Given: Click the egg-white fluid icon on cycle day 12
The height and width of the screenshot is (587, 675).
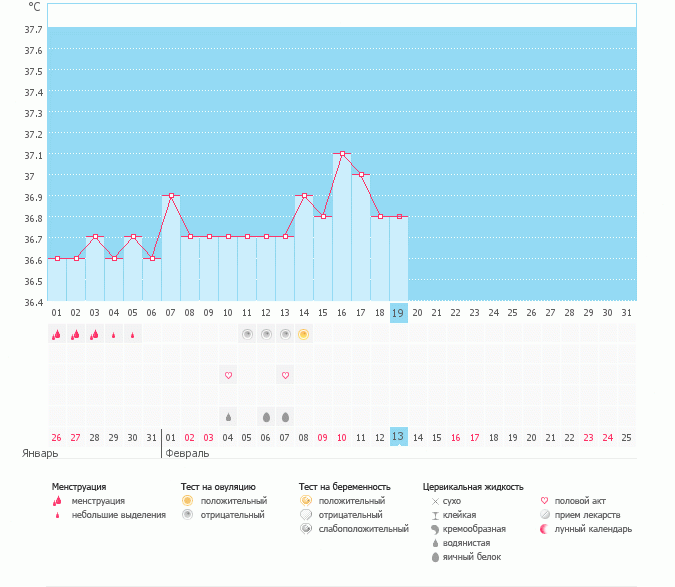Looking at the screenshot, I should pyautogui.click(x=266, y=417).
